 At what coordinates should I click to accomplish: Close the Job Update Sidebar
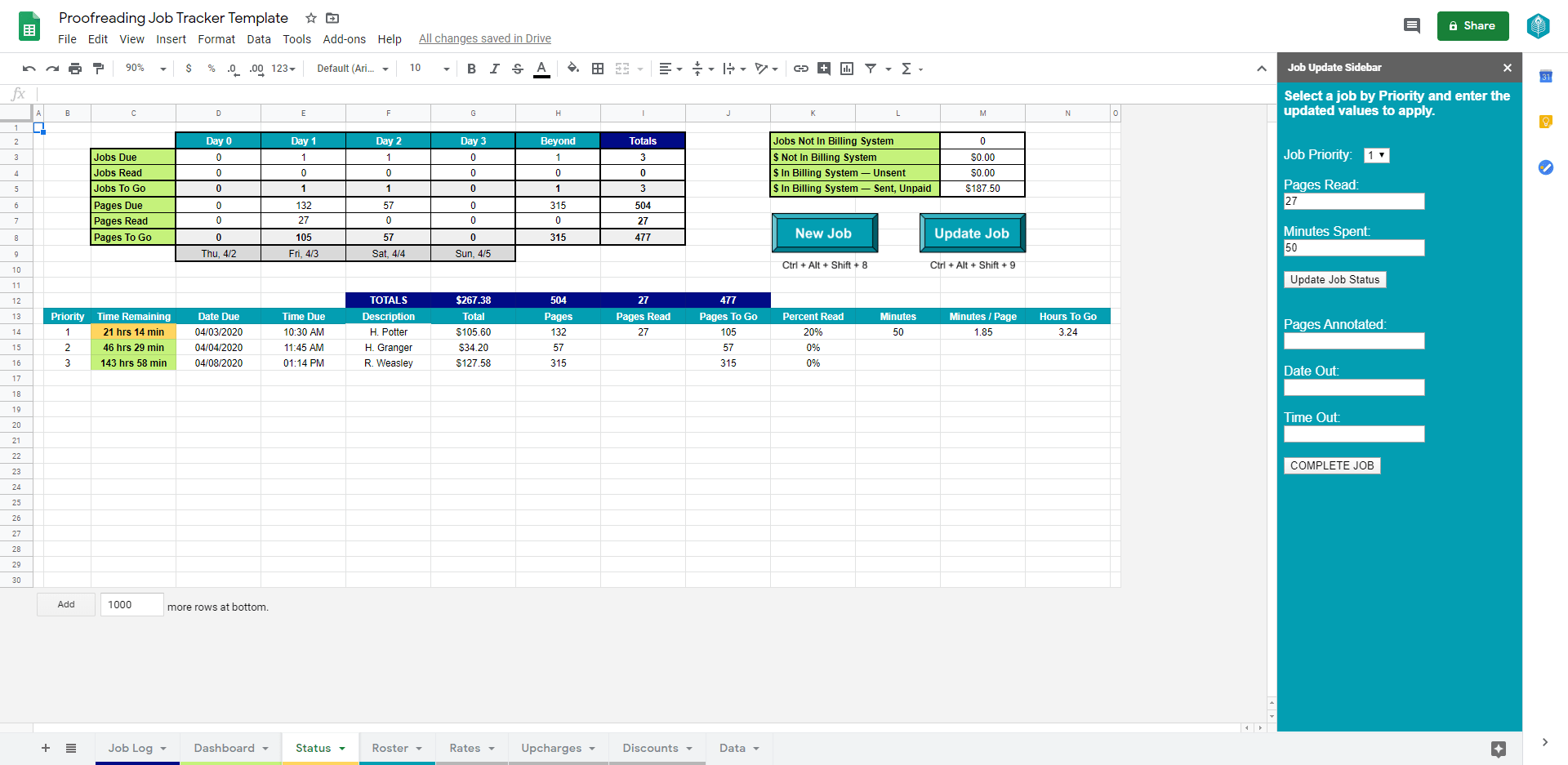[x=1508, y=68]
